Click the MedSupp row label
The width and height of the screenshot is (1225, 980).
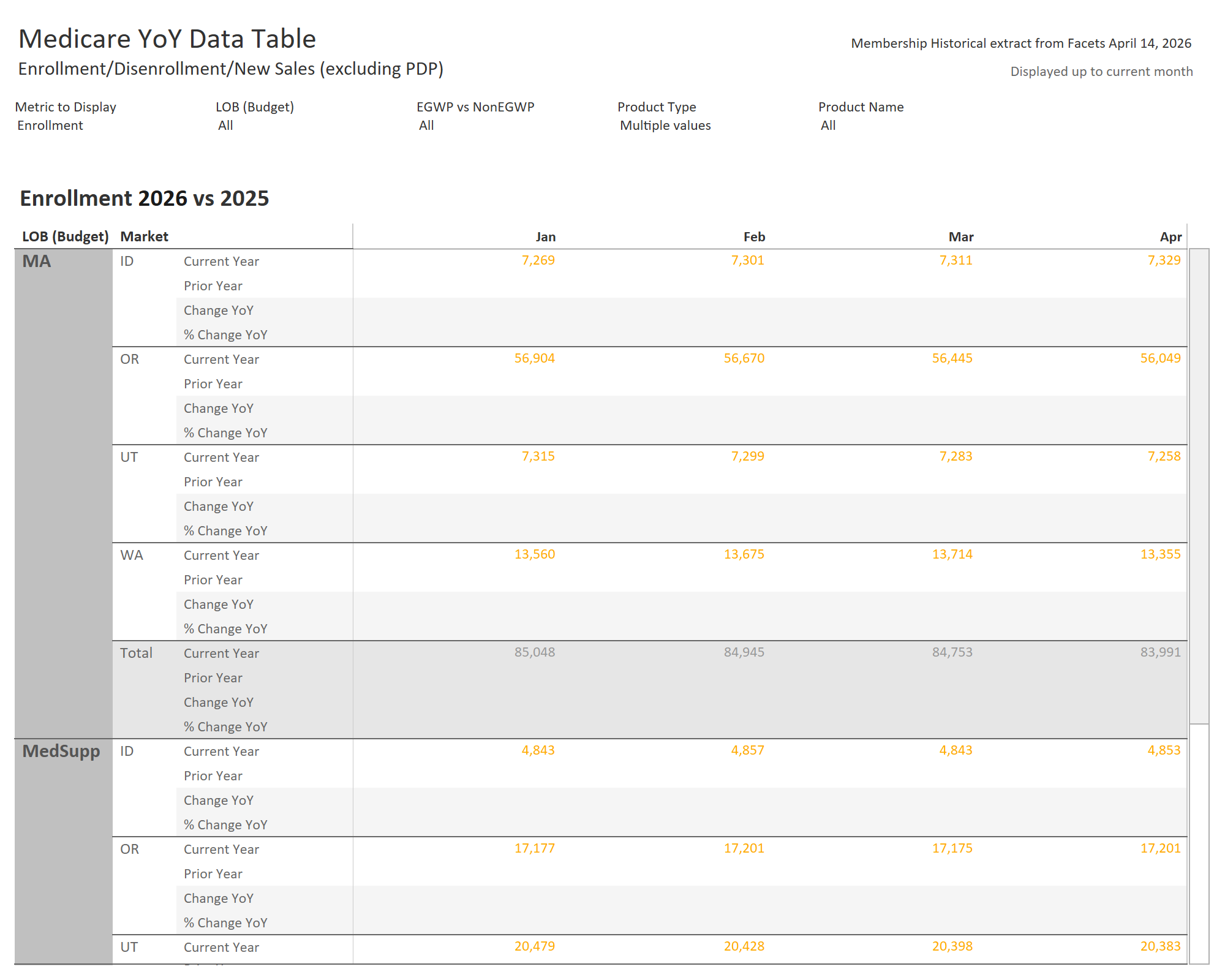(x=62, y=751)
